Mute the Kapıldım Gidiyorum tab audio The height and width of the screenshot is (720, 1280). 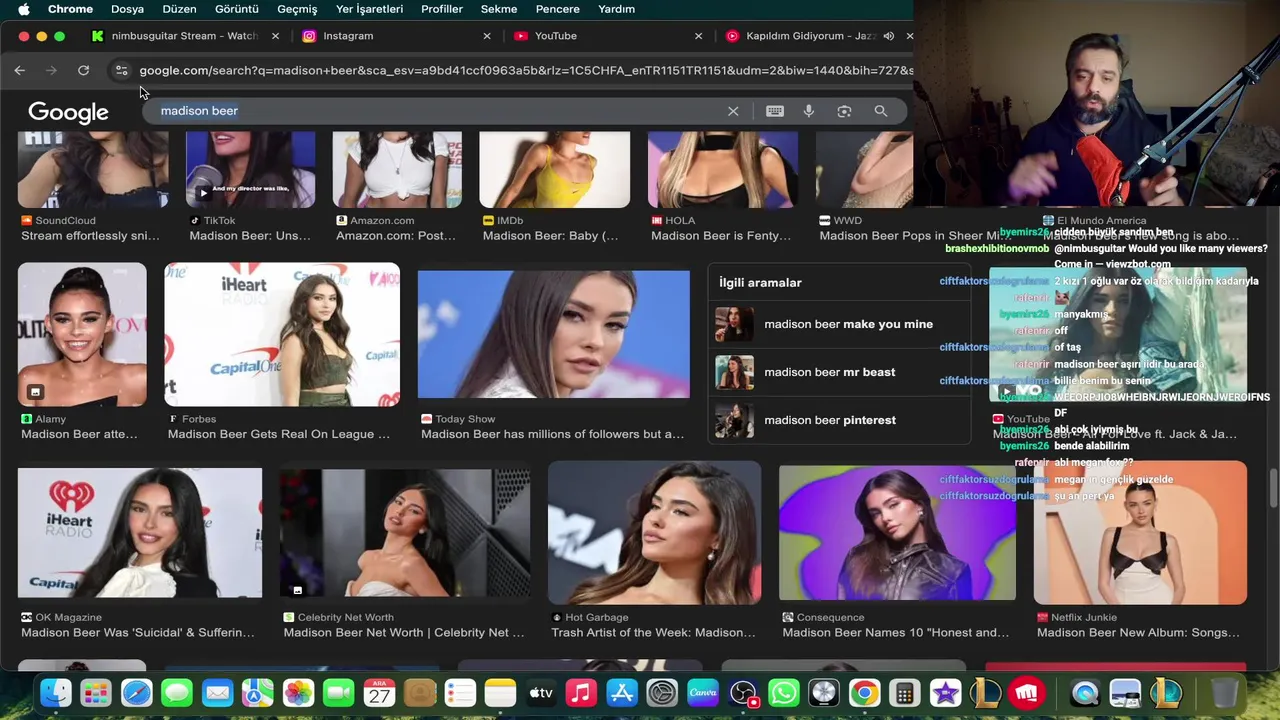(x=888, y=36)
